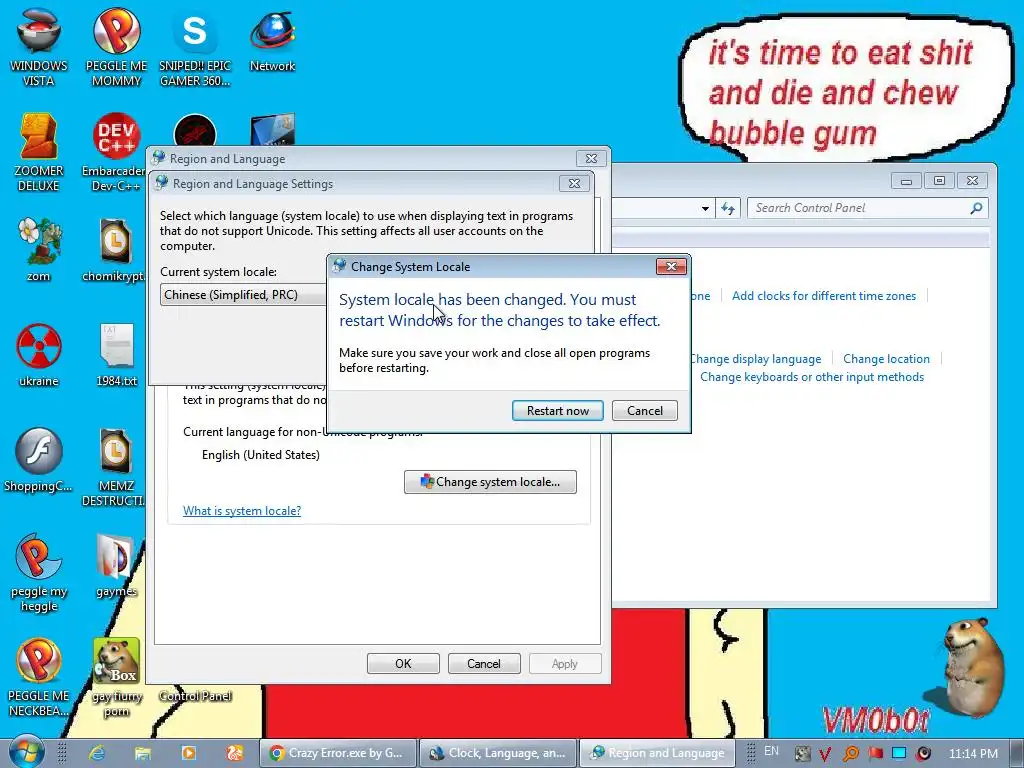Open the ukraine radiation symbol icon
1024x768 pixels.
pyautogui.click(x=39, y=355)
